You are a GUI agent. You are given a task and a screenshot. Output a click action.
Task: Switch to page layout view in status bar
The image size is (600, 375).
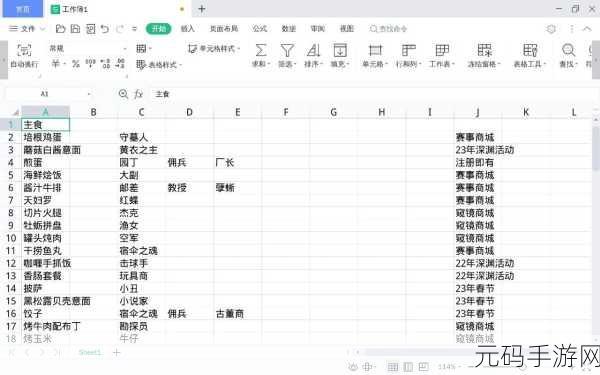pos(408,367)
